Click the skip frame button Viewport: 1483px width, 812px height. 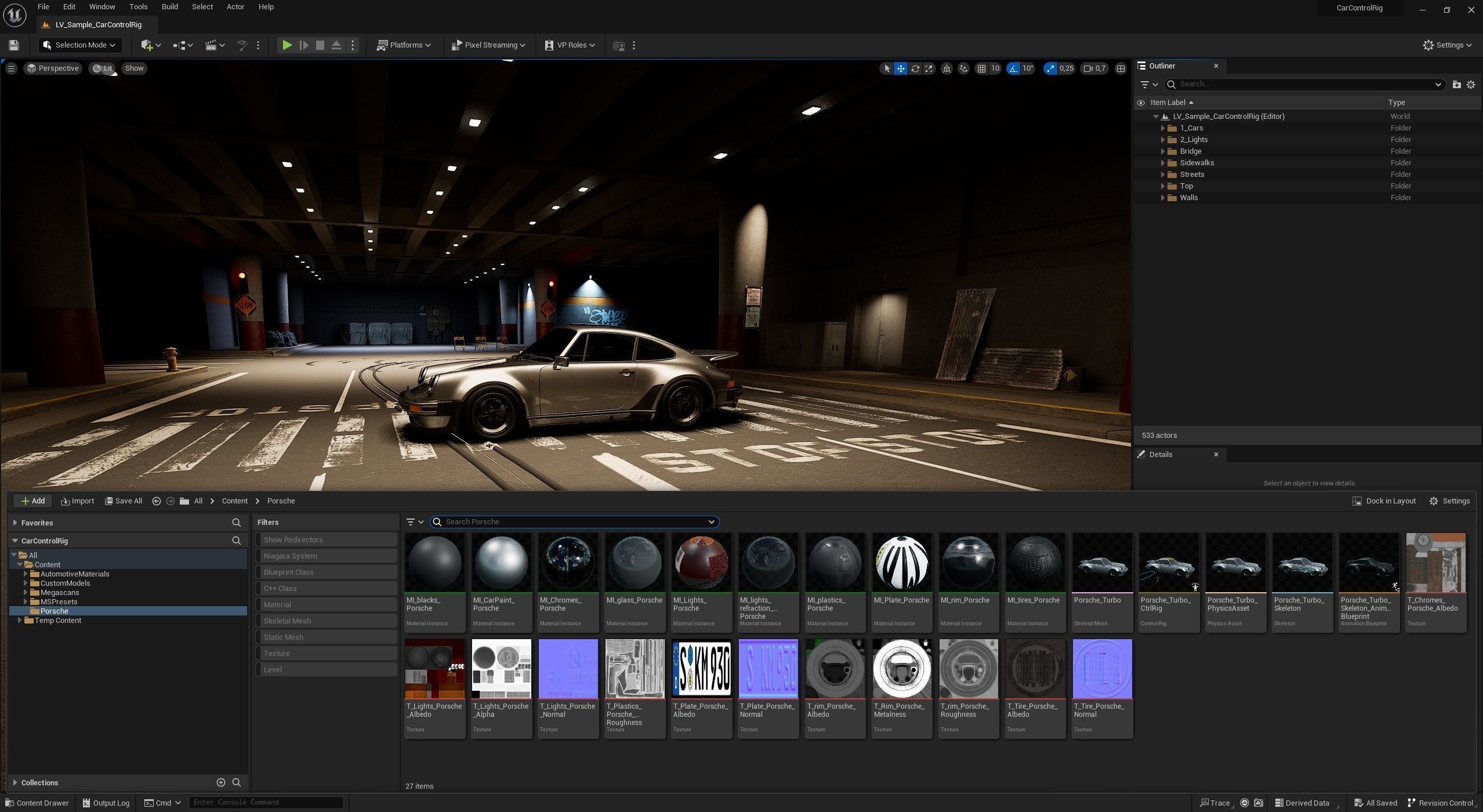pos(303,45)
